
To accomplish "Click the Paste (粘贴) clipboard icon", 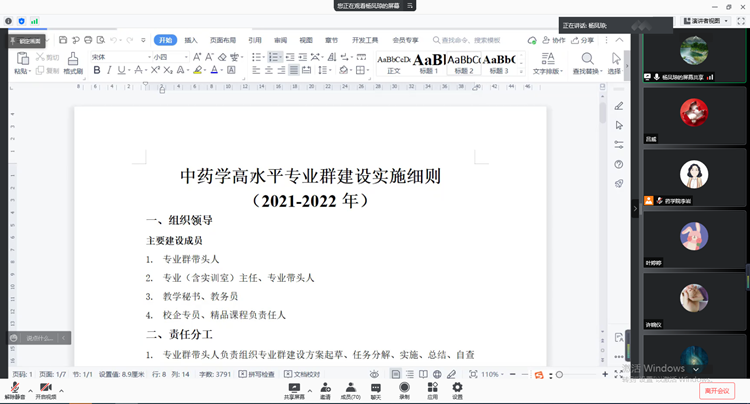I will click(x=22, y=59).
